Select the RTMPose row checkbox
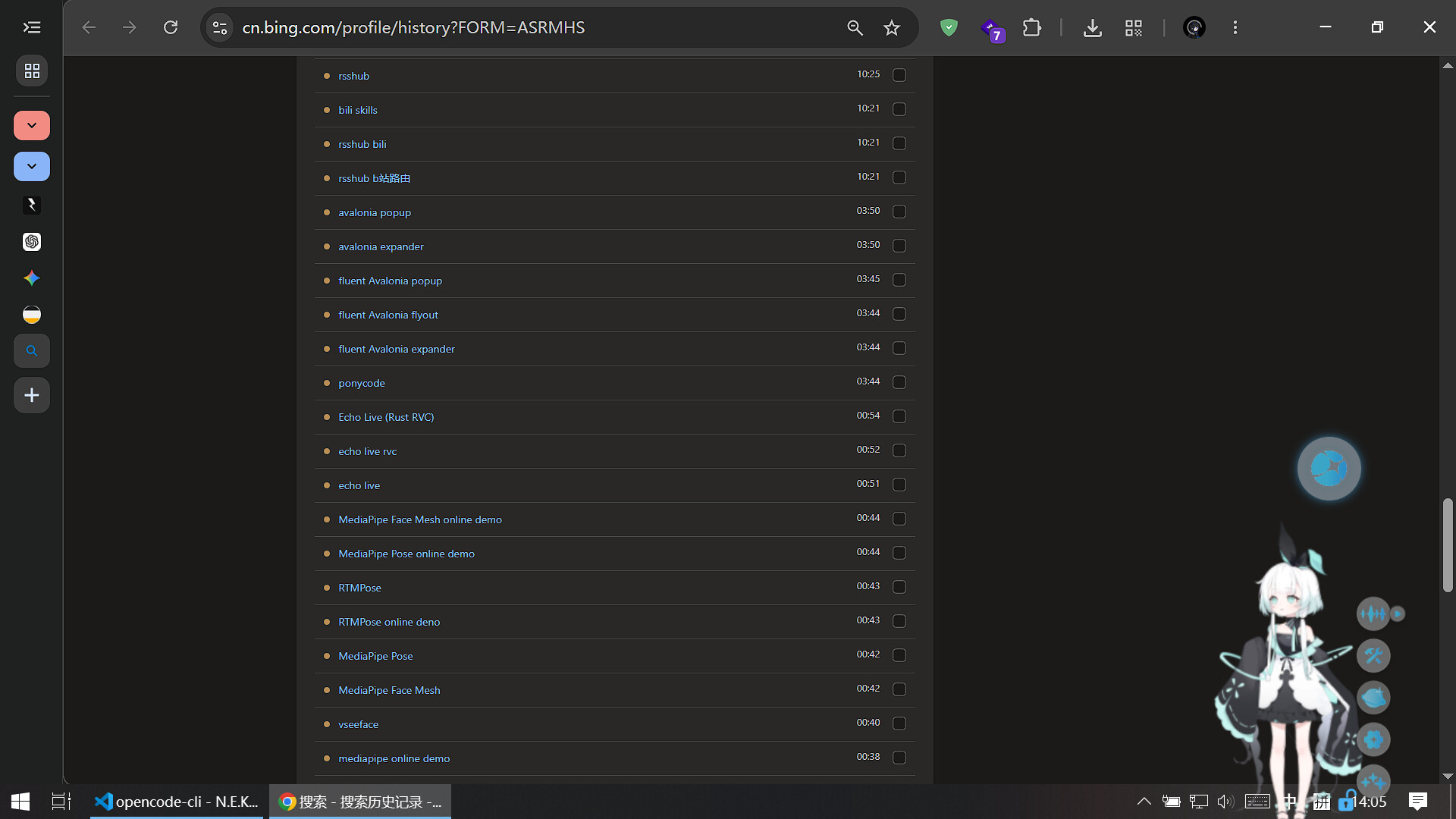 tap(899, 587)
